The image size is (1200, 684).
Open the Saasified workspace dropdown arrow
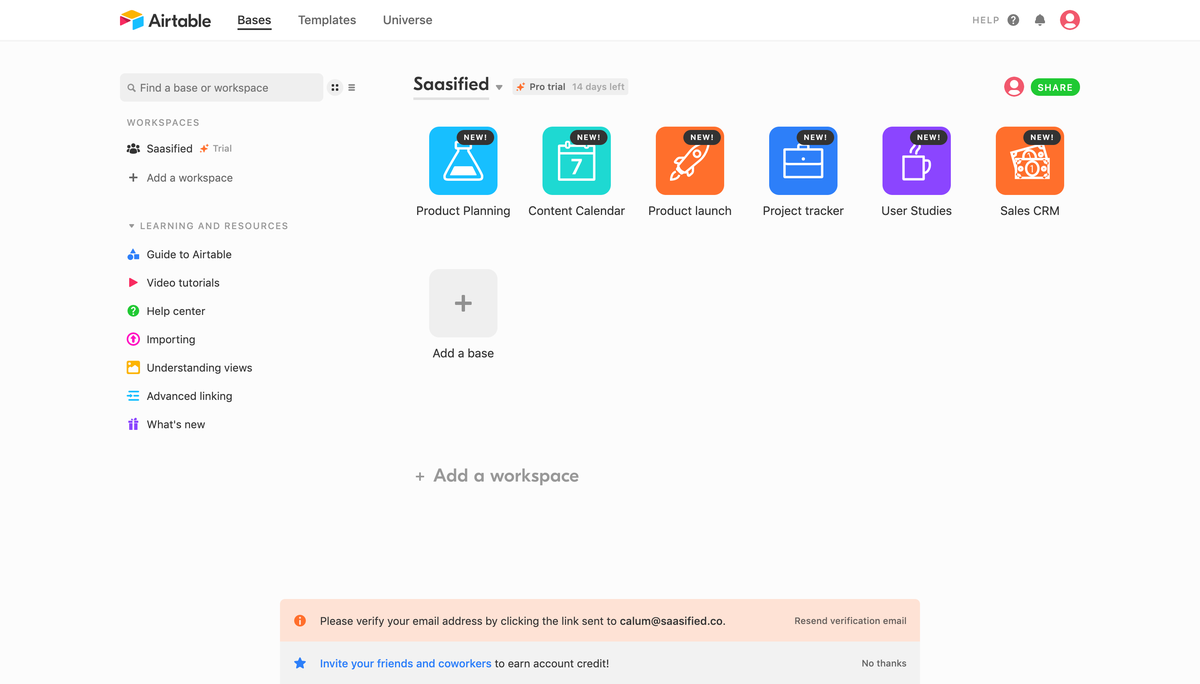pos(499,88)
